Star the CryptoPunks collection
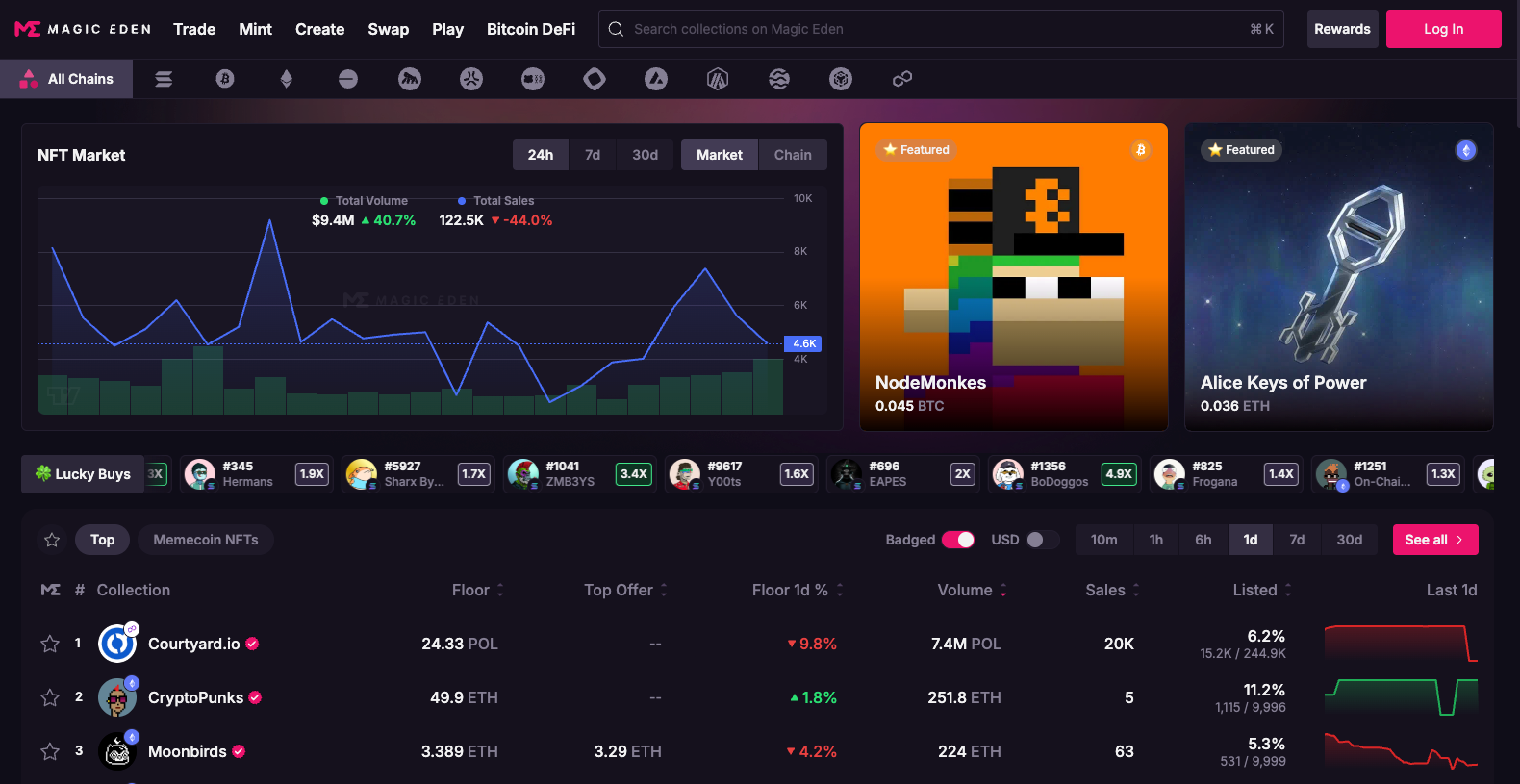1520x784 pixels. coord(50,697)
